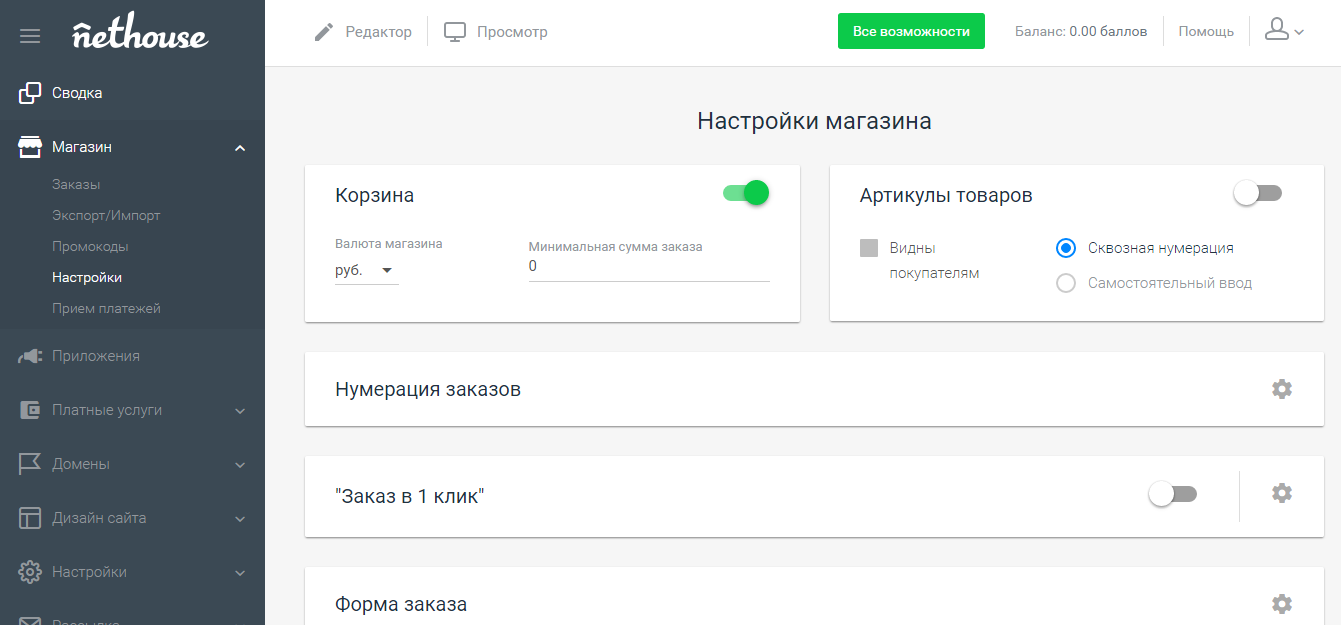The image size is (1341, 625).
Task: Click the monitor icon next to Просмотр
Action: (455, 31)
